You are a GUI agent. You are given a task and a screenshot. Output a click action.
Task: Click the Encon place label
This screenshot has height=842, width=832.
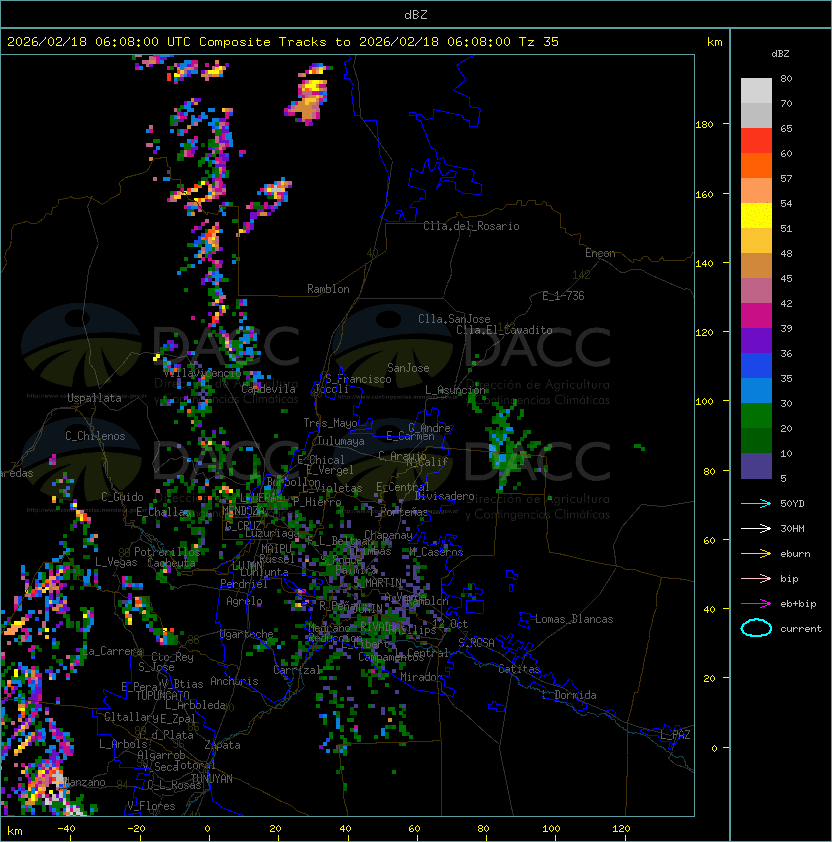600,253
